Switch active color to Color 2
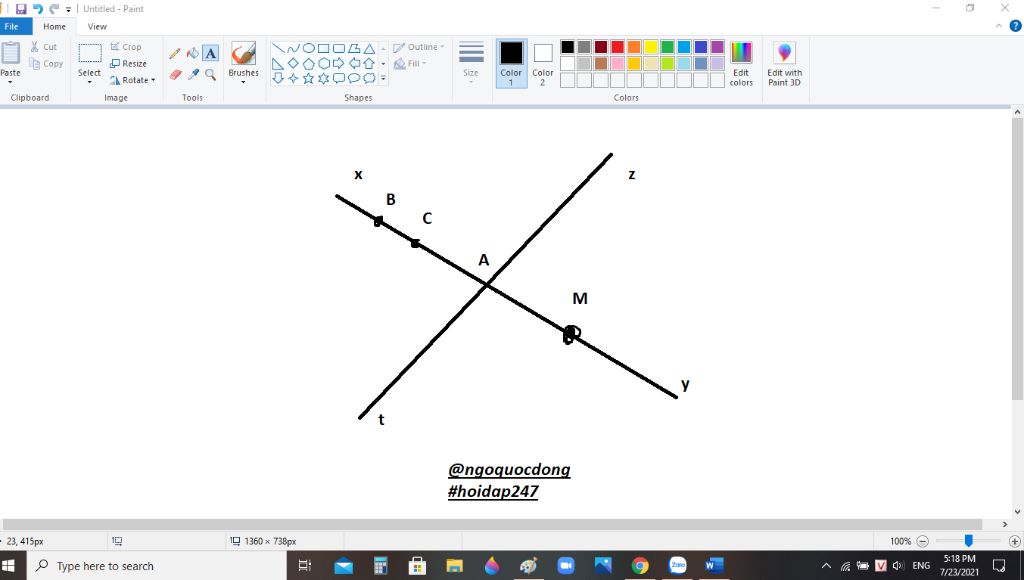This screenshot has width=1024, height=580. pos(543,62)
